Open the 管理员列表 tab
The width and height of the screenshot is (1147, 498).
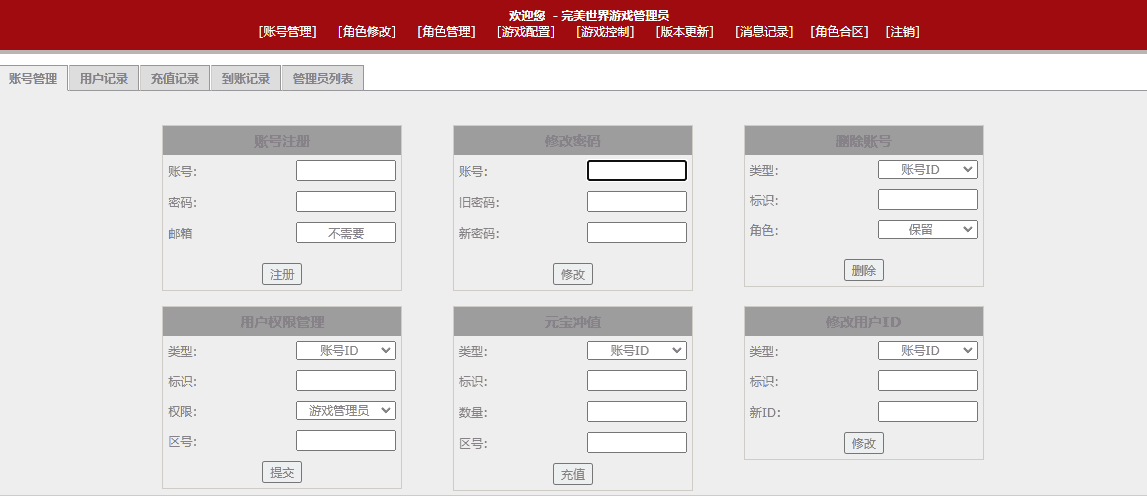coord(322,79)
